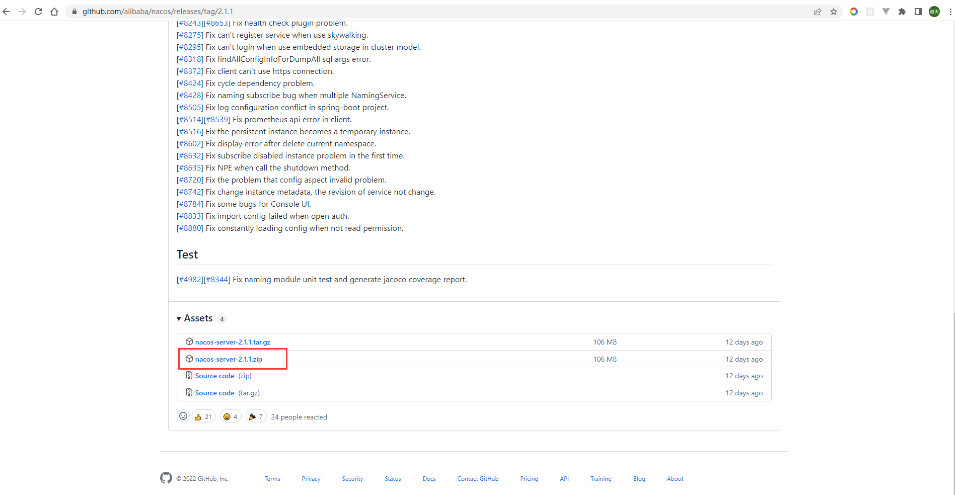Open issue #8372 about https connection

point(190,71)
